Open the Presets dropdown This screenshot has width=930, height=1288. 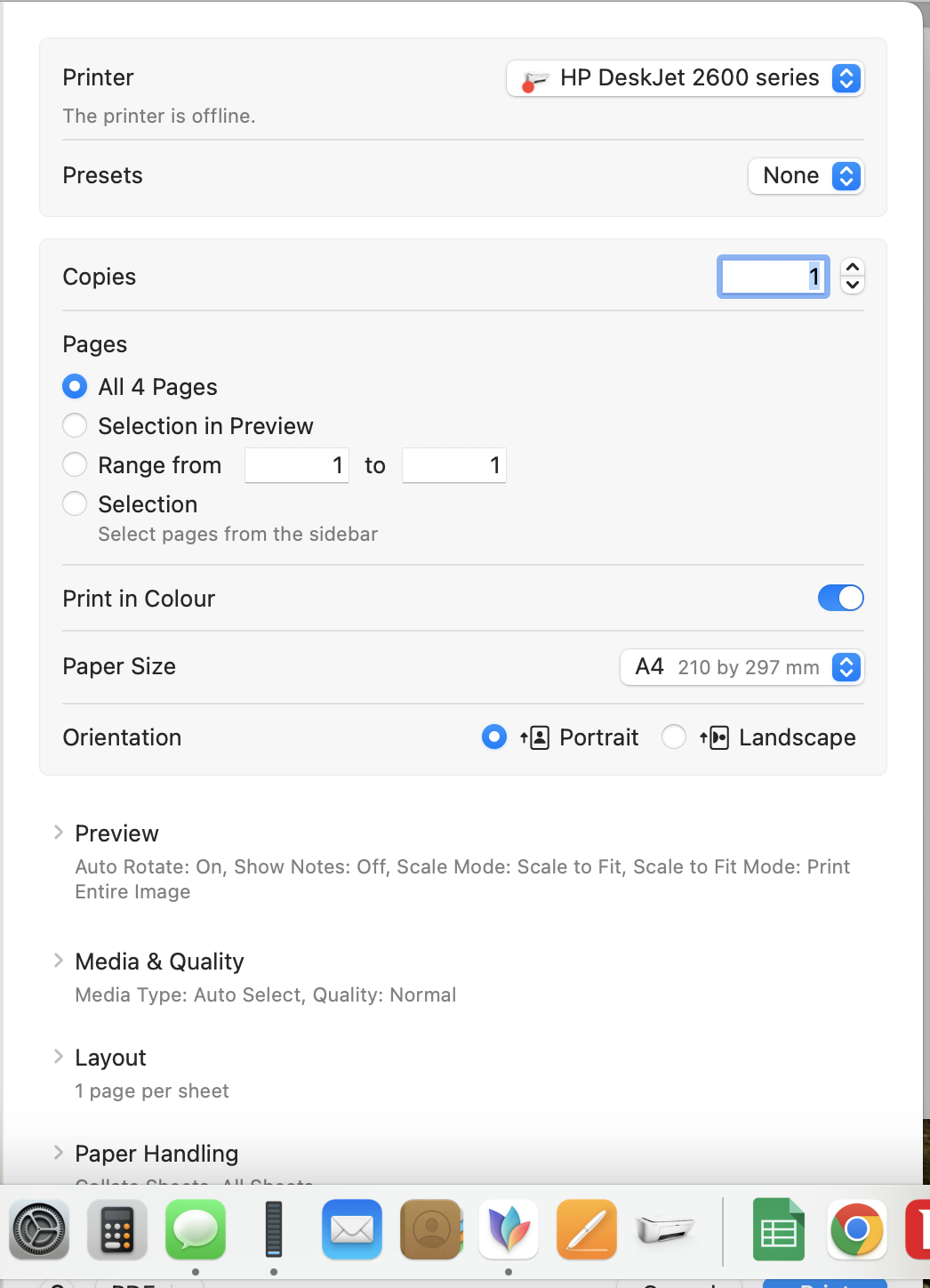point(806,176)
